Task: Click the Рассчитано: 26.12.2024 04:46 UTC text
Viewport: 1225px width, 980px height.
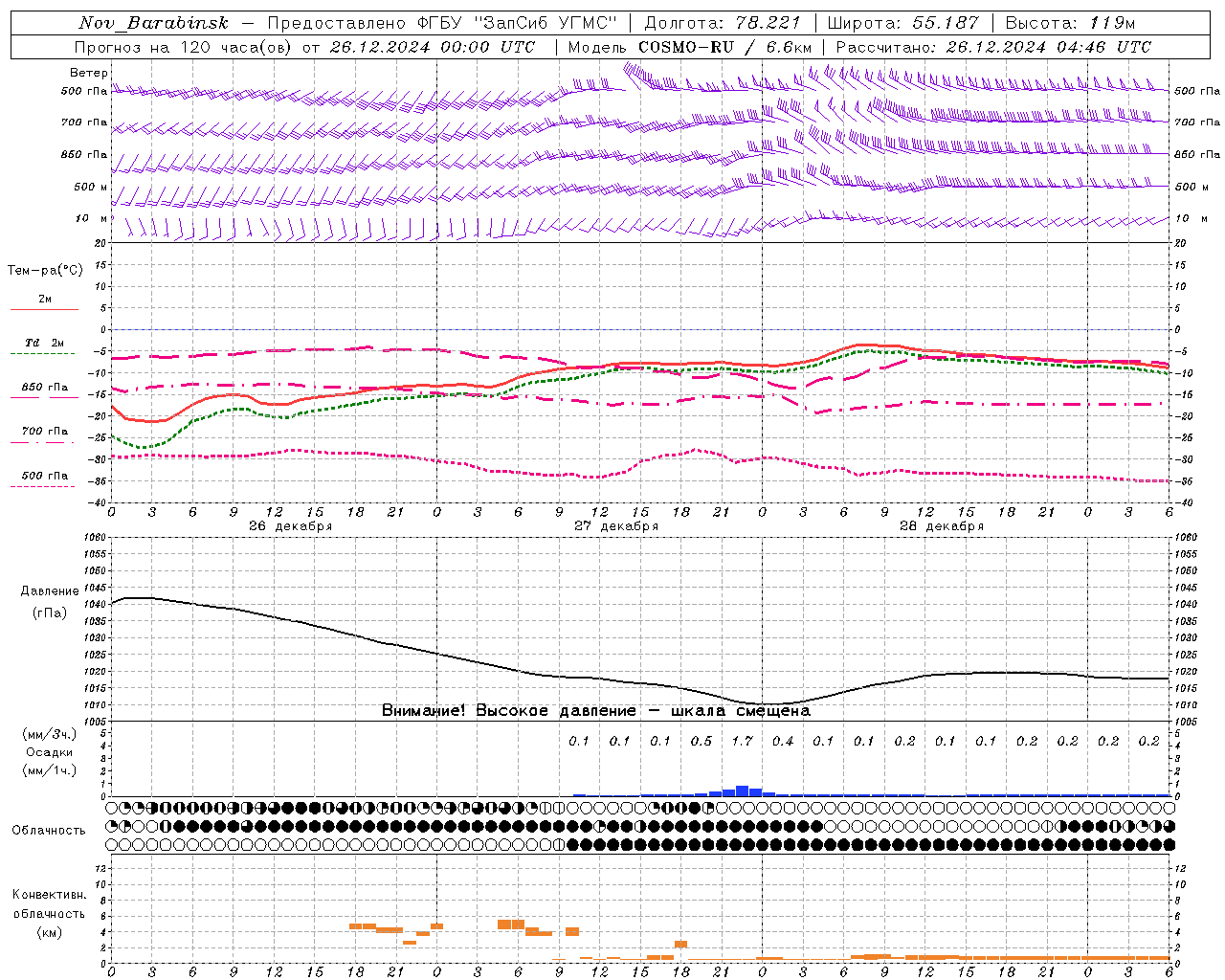Action: point(993,47)
